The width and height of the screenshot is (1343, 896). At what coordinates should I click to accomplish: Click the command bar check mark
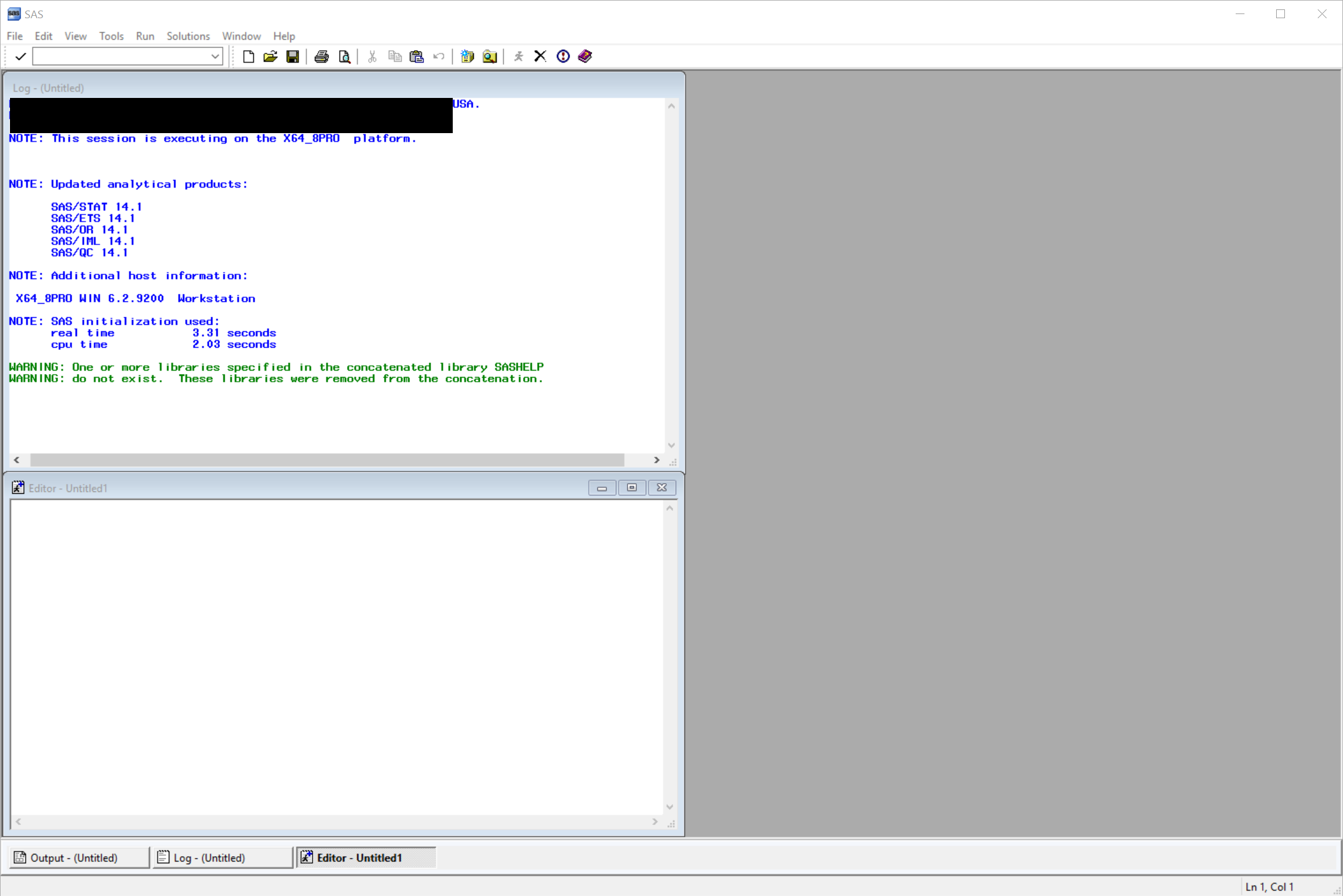tap(21, 56)
